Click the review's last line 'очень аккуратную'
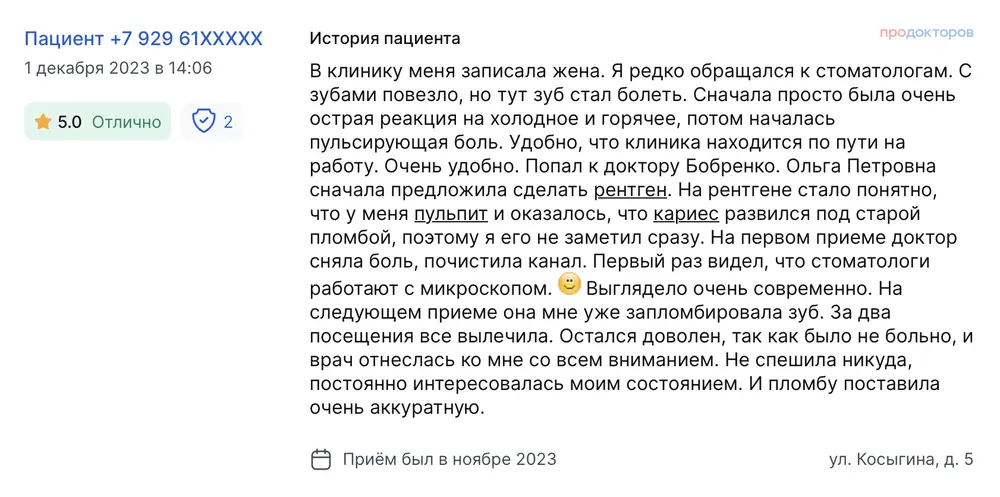The height and width of the screenshot is (497, 1000). pyautogui.click(x=397, y=408)
